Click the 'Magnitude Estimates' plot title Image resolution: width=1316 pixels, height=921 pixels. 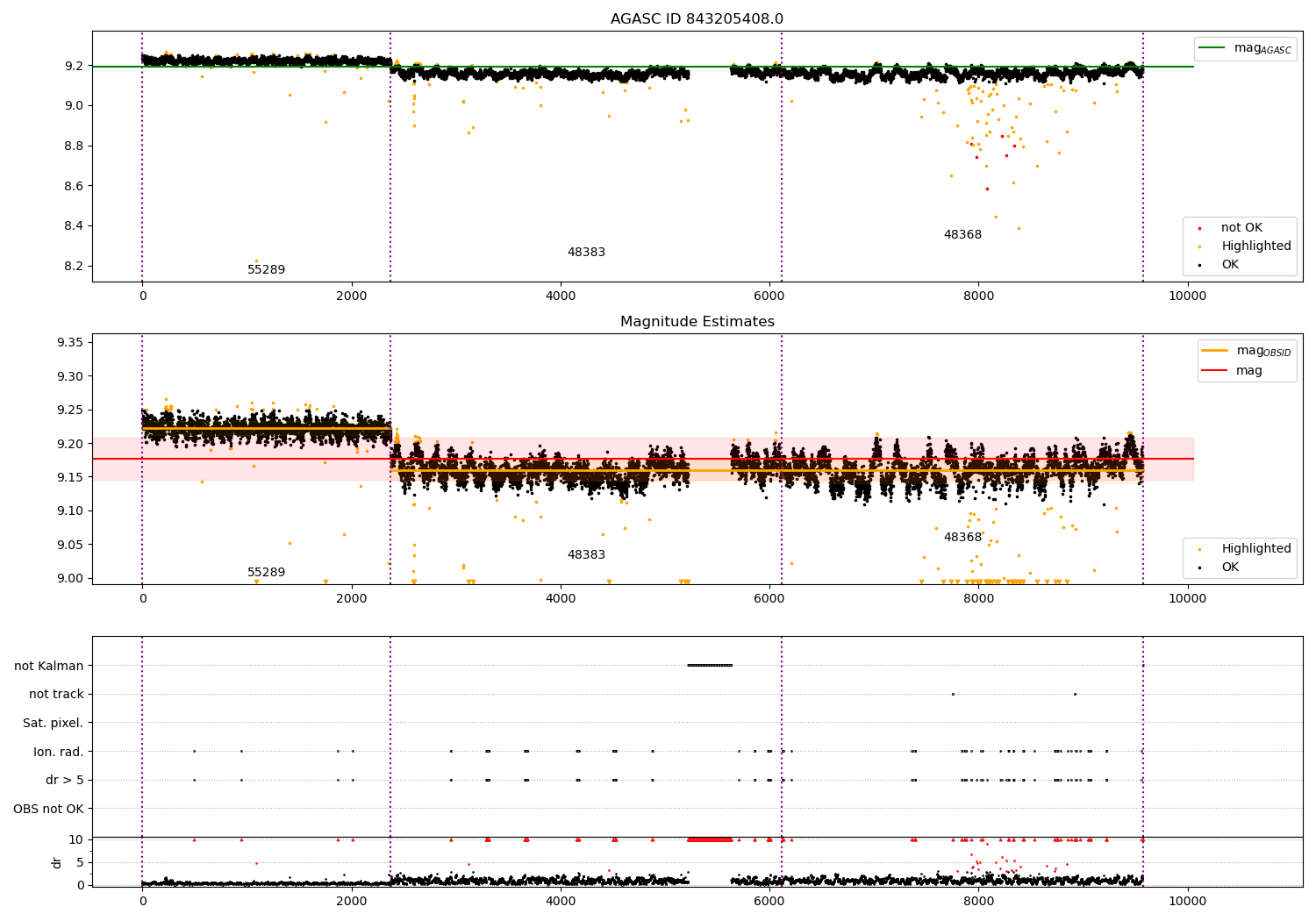pos(697,322)
